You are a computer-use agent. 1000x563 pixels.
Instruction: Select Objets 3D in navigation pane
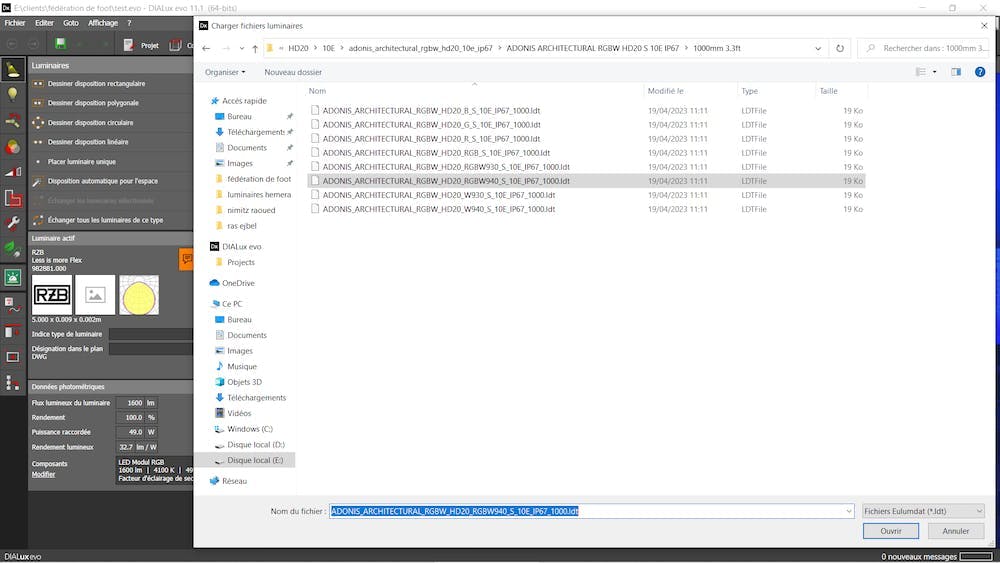[x=239, y=382]
